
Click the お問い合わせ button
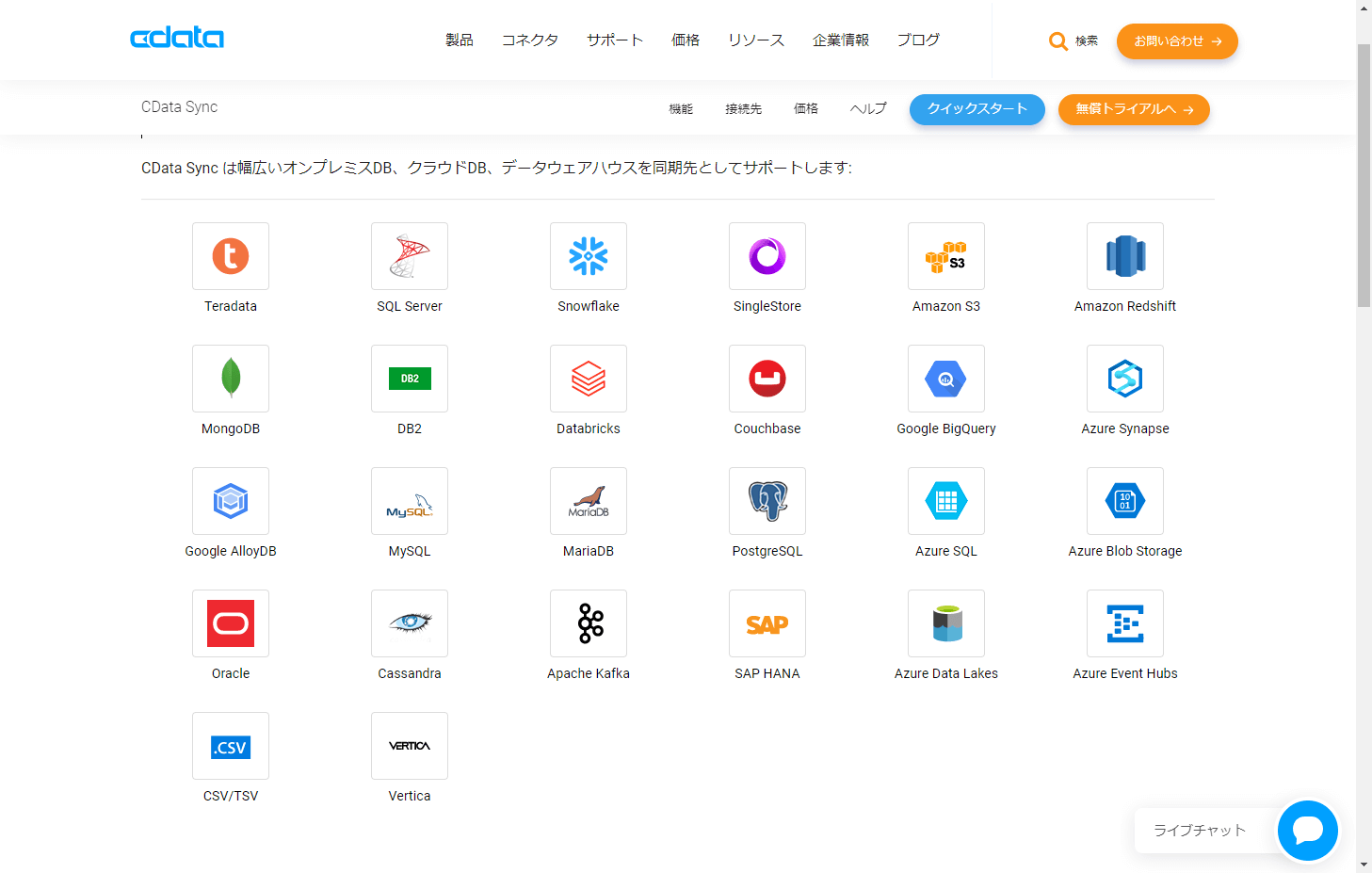click(1177, 41)
